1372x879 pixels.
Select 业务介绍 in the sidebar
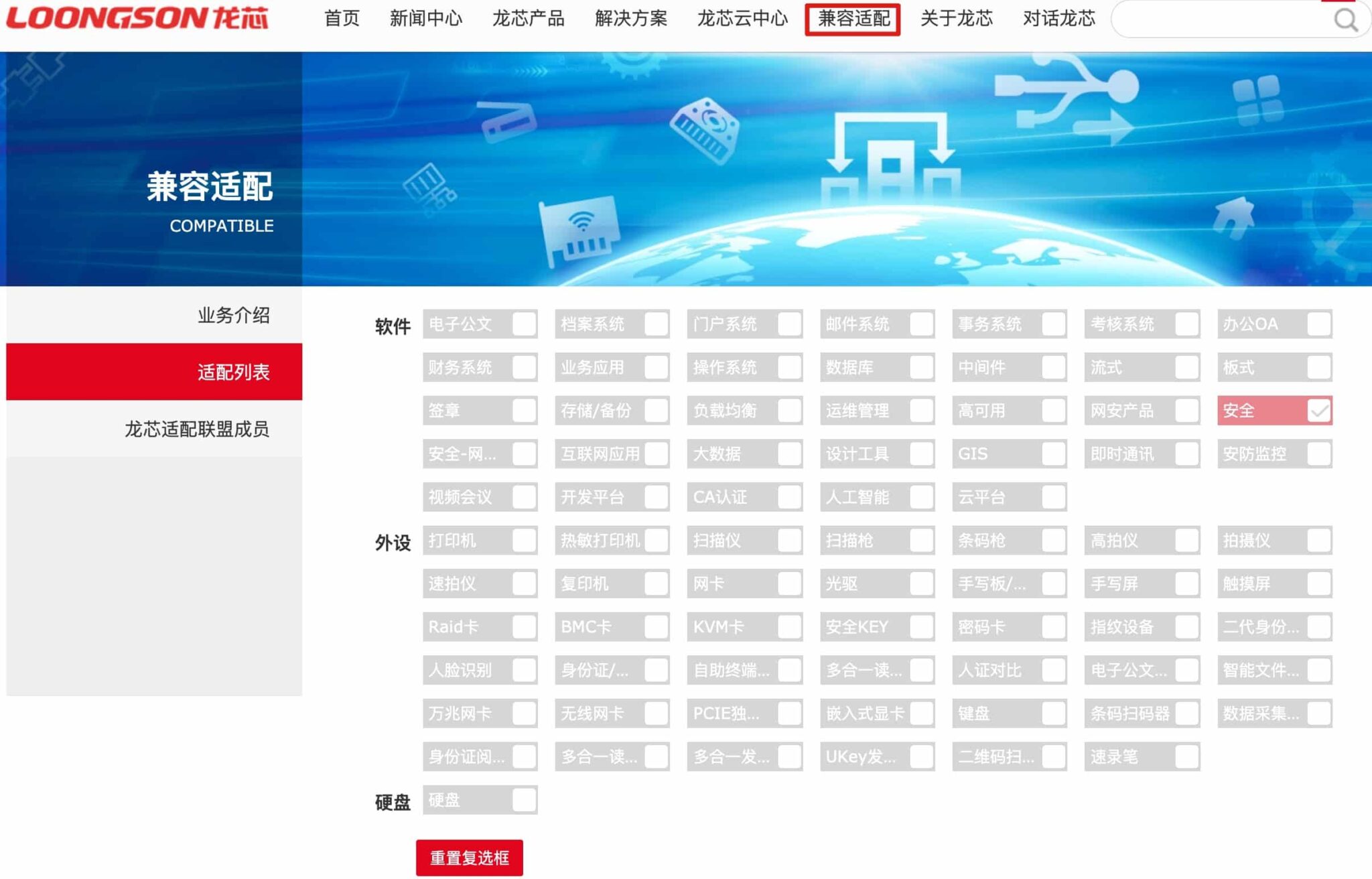pyautogui.click(x=233, y=315)
